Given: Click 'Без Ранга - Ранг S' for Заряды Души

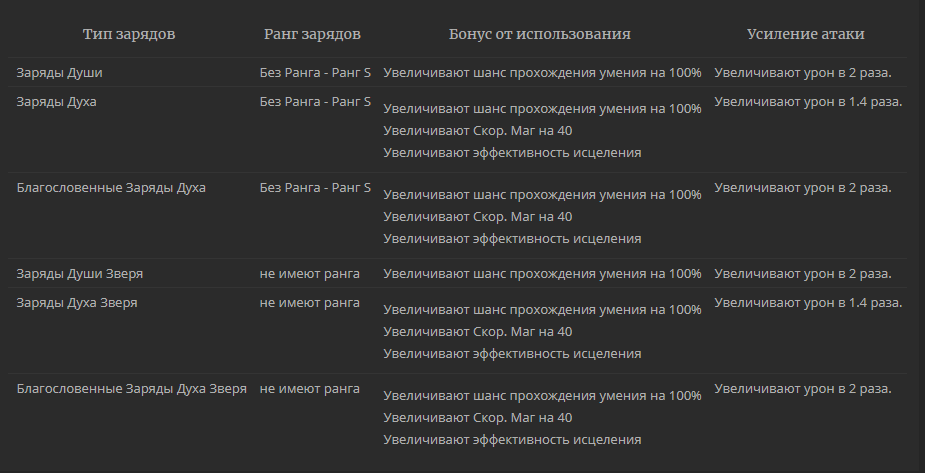Looking at the screenshot, I should click(315, 73).
